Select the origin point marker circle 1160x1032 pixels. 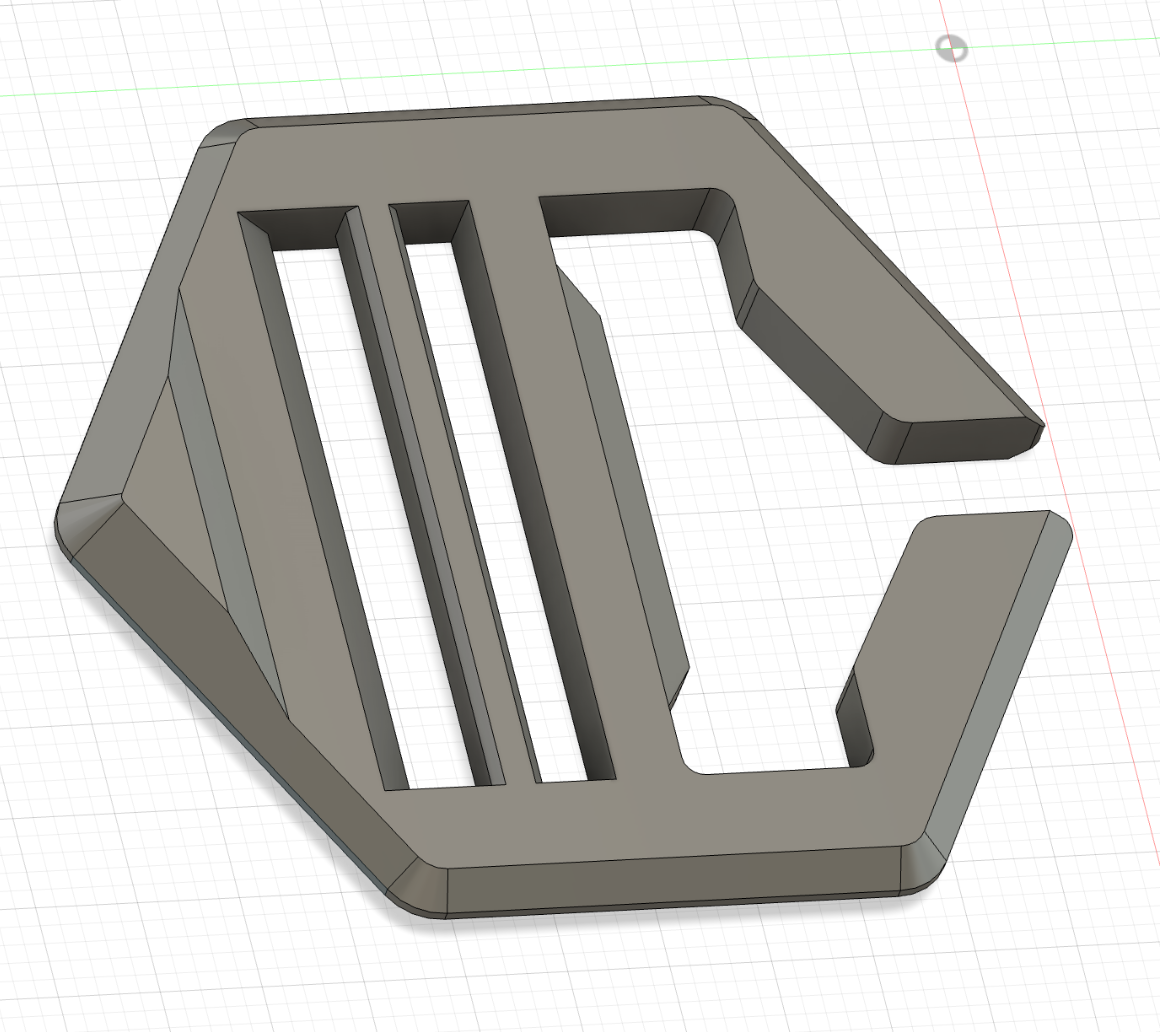coord(951,49)
